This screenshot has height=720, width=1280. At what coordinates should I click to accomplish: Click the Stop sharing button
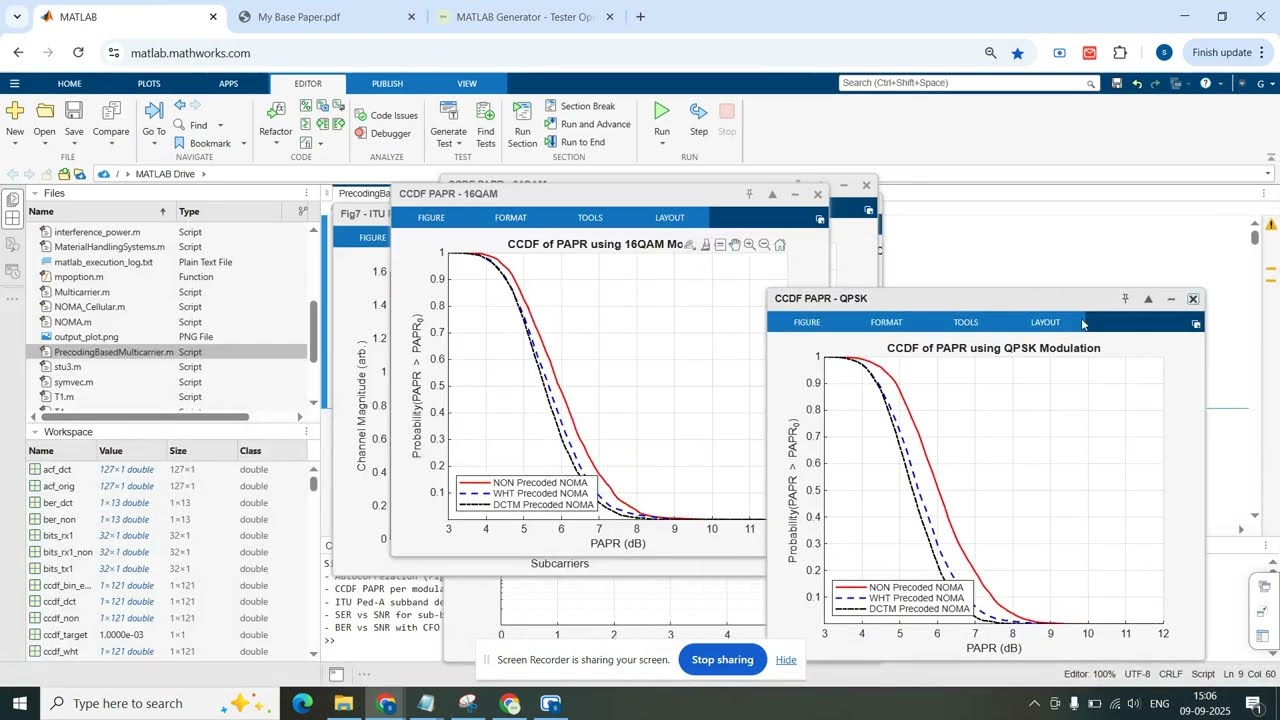(723, 660)
